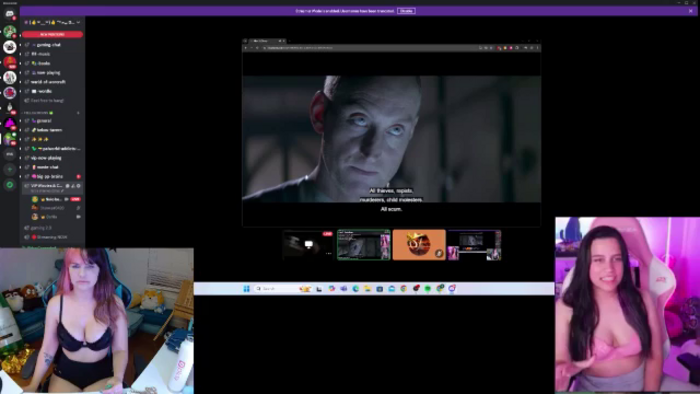700x394 pixels.
Task: Open Discord direct messages home icon
Action: (9, 14)
